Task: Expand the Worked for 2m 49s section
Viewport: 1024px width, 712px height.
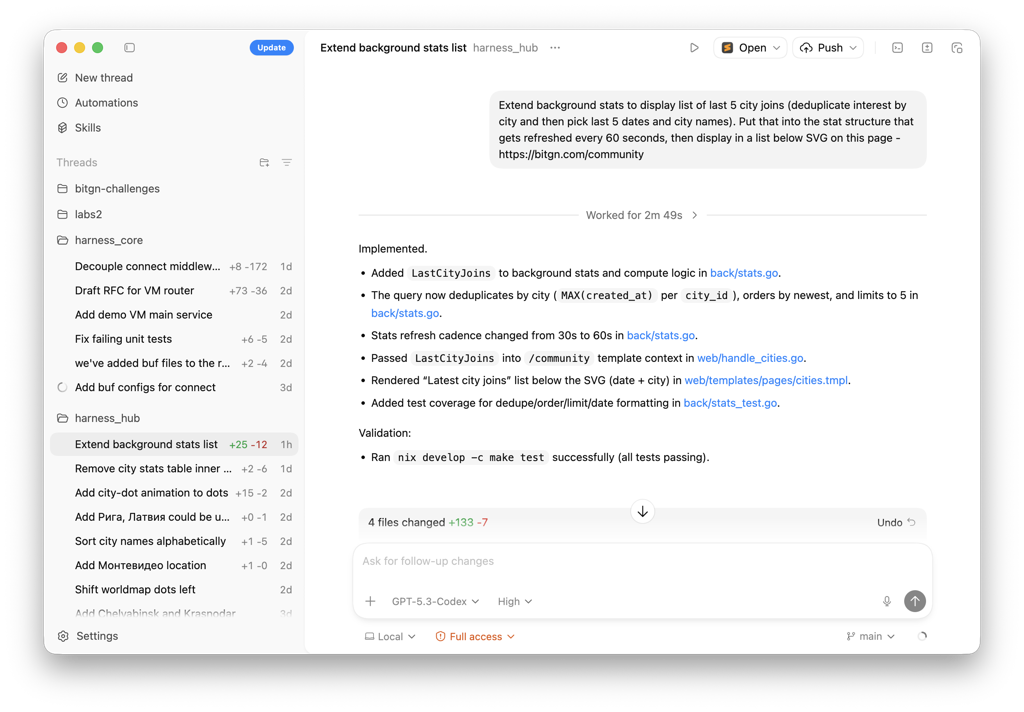Action: click(x=641, y=215)
